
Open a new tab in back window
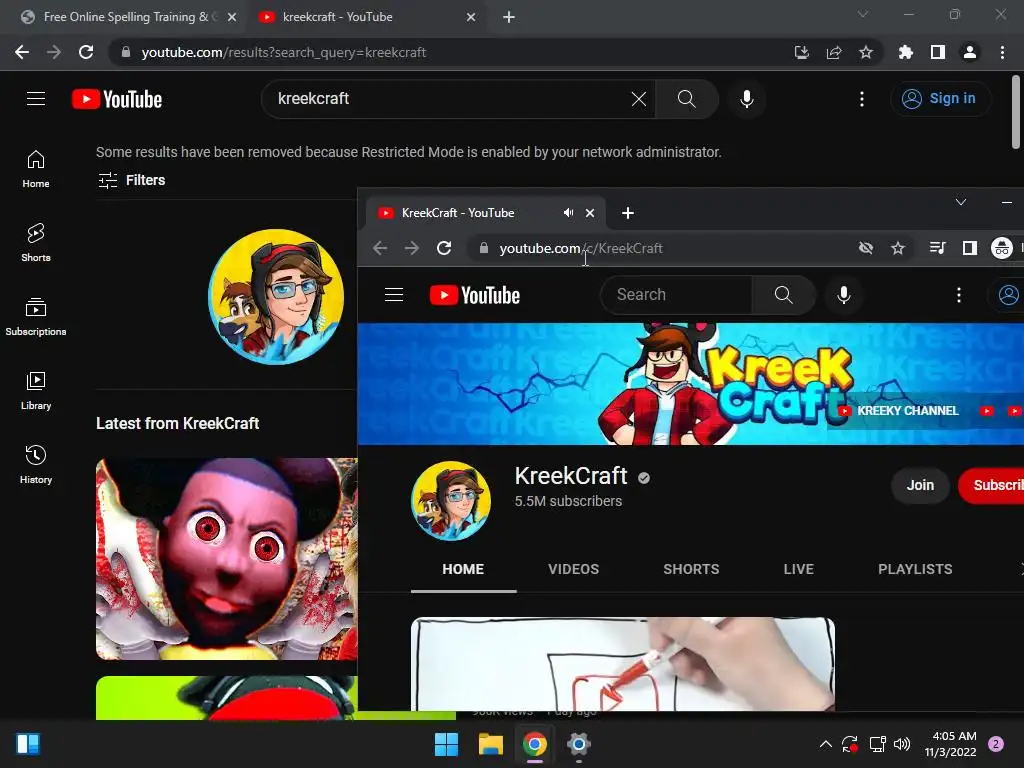pyautogui.click(x=509, y=17)
